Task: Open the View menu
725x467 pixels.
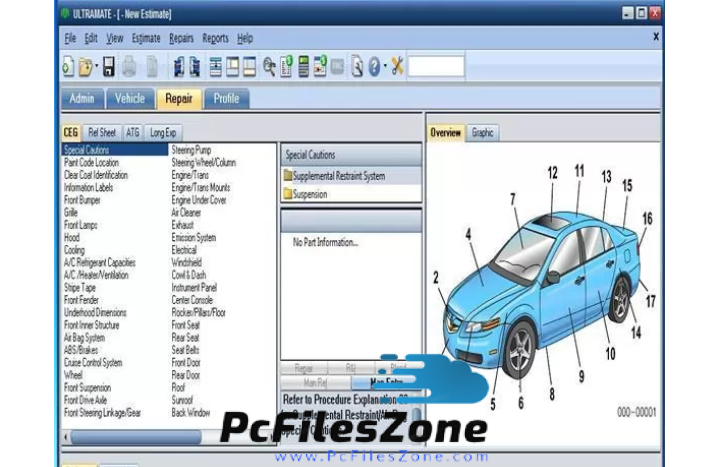Action: point(115,38)
